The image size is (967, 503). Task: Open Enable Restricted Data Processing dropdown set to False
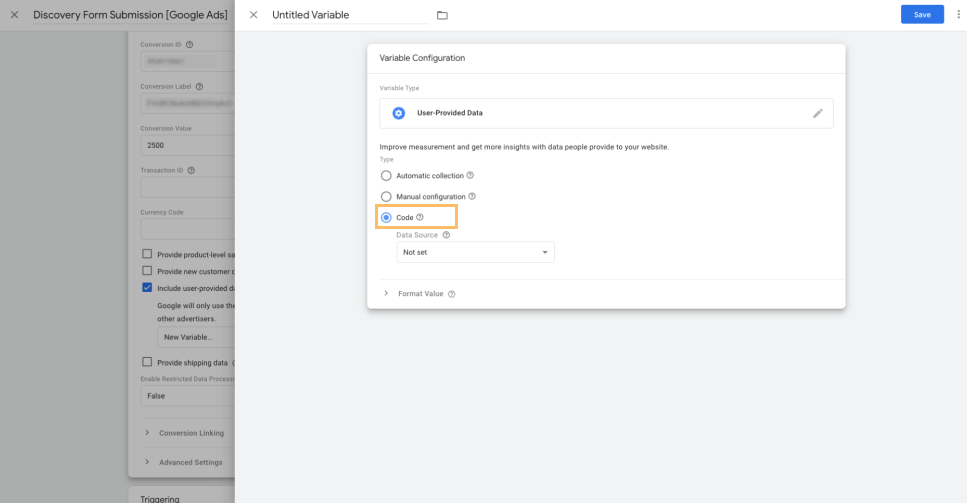click(187, 396)
